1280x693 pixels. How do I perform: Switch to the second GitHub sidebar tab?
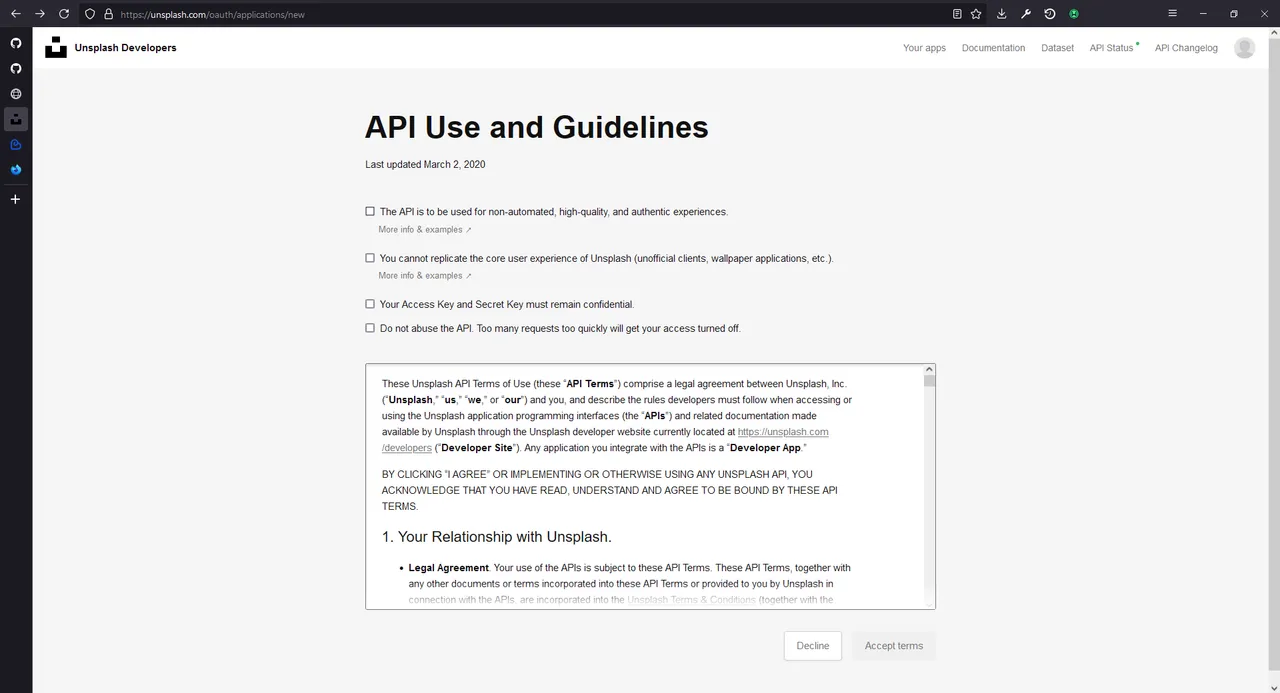click(x=16, y=68)
